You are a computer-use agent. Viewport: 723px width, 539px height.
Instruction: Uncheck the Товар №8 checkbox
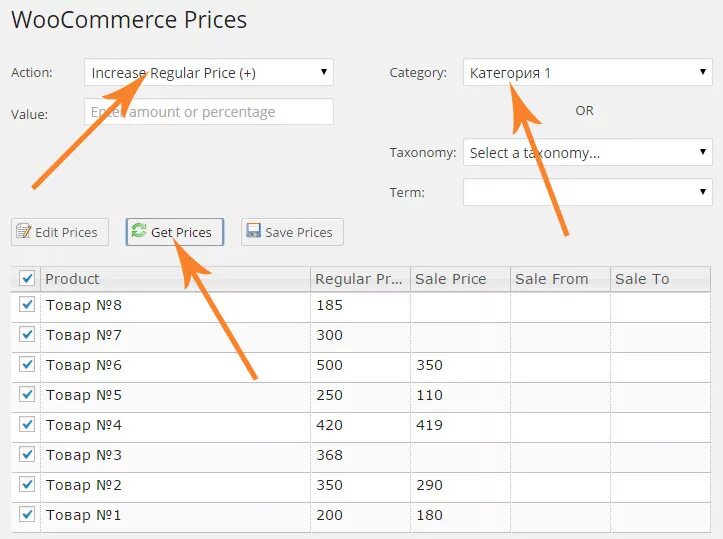click(x=27, y=304)
